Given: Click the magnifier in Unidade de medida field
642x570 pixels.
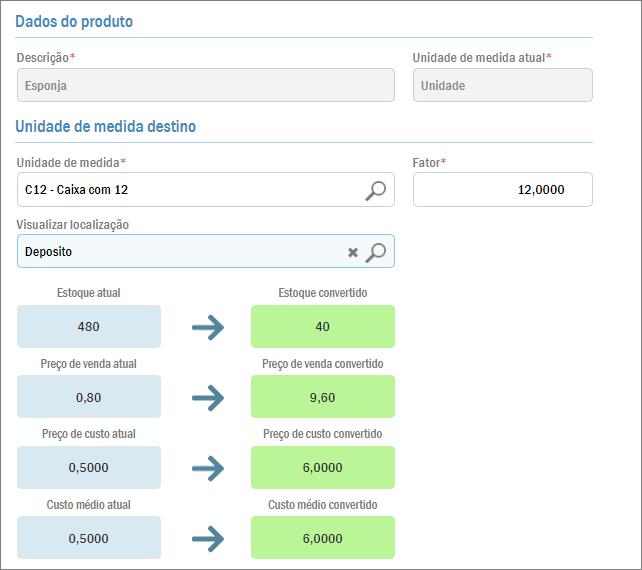Looking at the screenshot, I should 375,190.
